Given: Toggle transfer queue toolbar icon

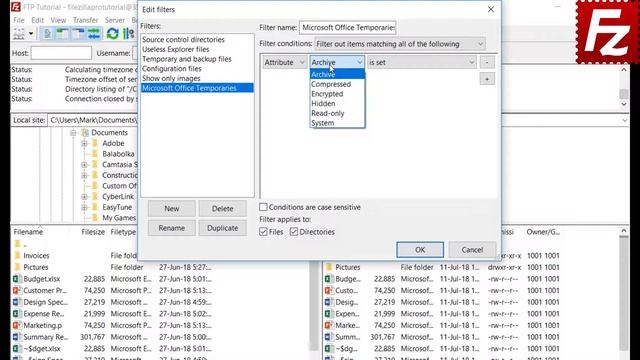Looking at the screenshot, I should point(94,33).
